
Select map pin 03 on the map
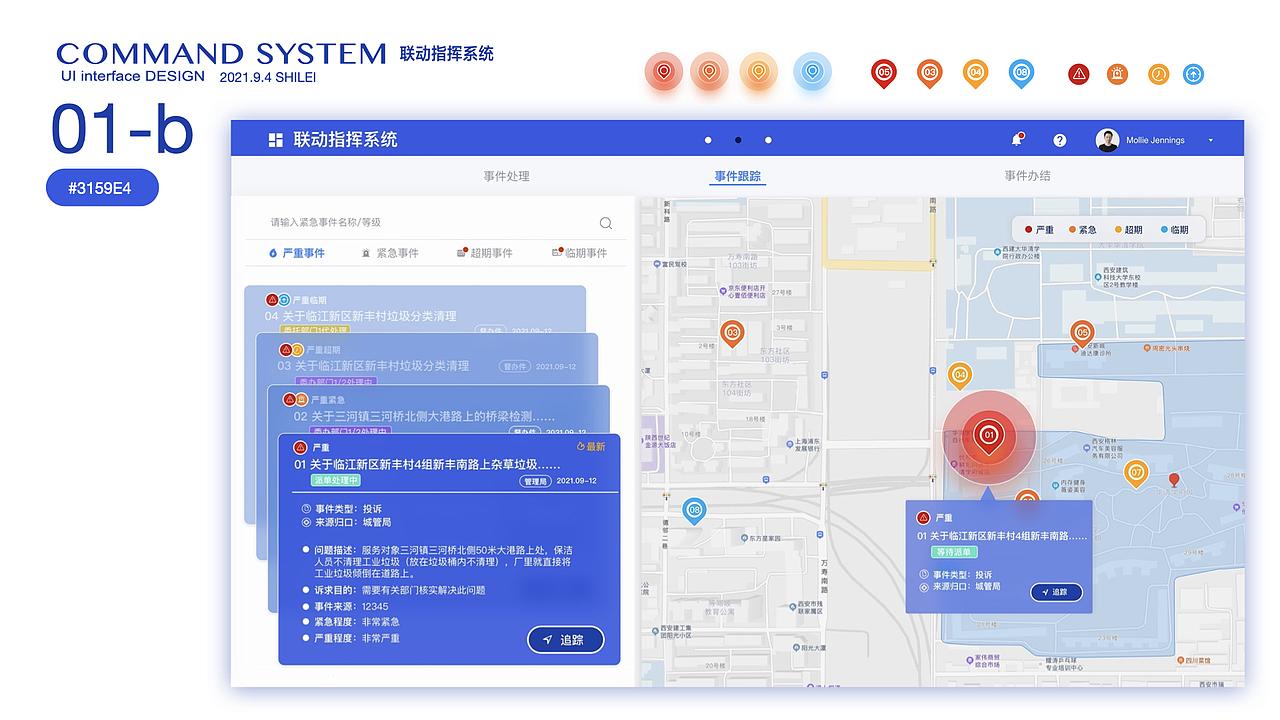click(732, 333)
